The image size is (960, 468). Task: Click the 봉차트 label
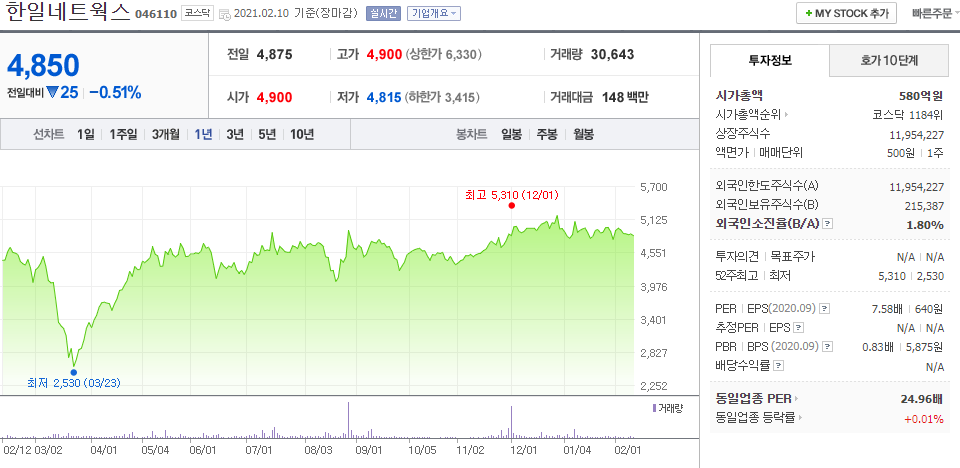click(x=471, y=135)
